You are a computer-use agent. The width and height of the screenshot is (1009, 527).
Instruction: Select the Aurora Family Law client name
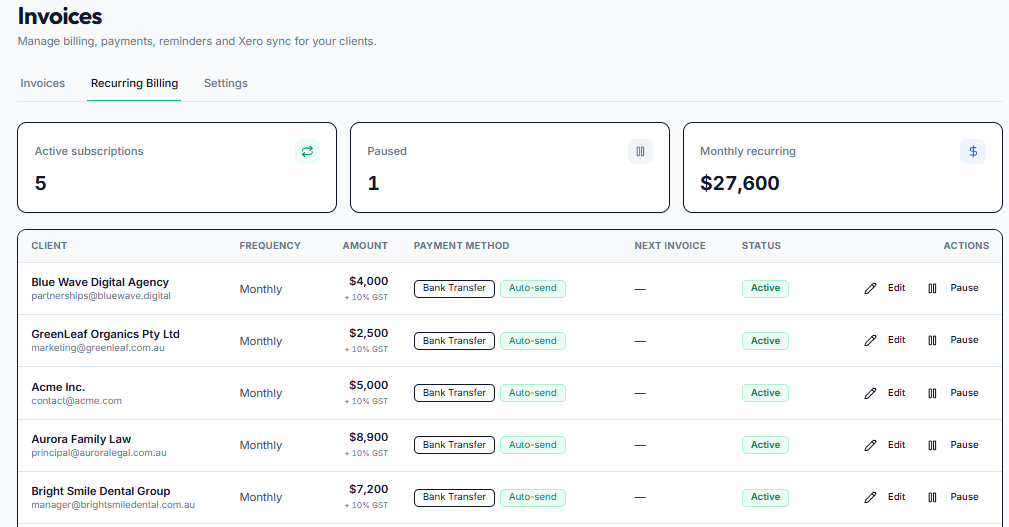81,439
